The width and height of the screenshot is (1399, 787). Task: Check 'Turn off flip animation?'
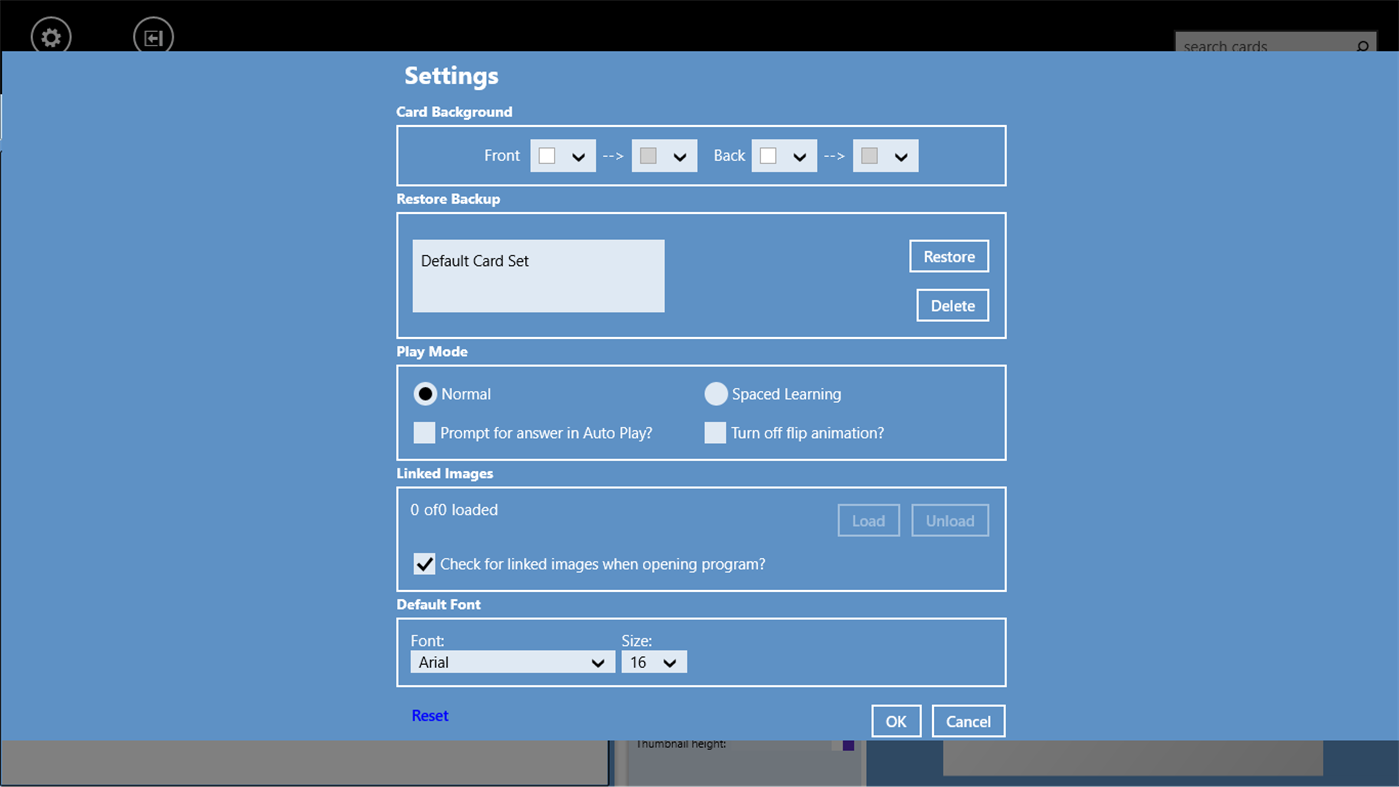coord(715,432)
